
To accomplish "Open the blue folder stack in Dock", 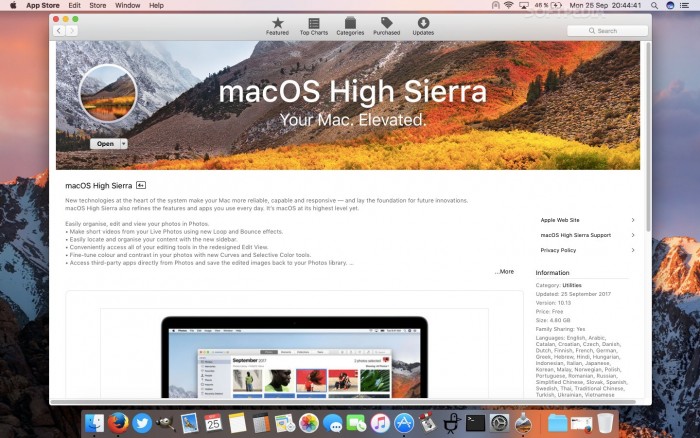I will pos(558,423).
